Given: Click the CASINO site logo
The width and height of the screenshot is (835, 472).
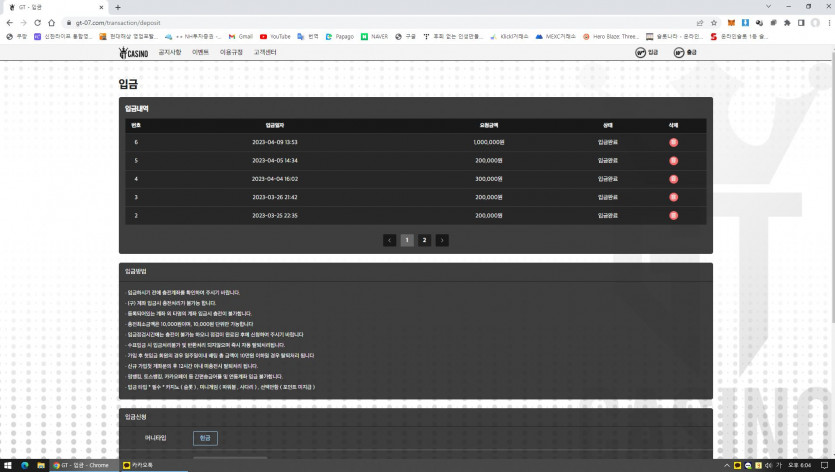Looking at the screenshot, I should click(x=133, y=52).
